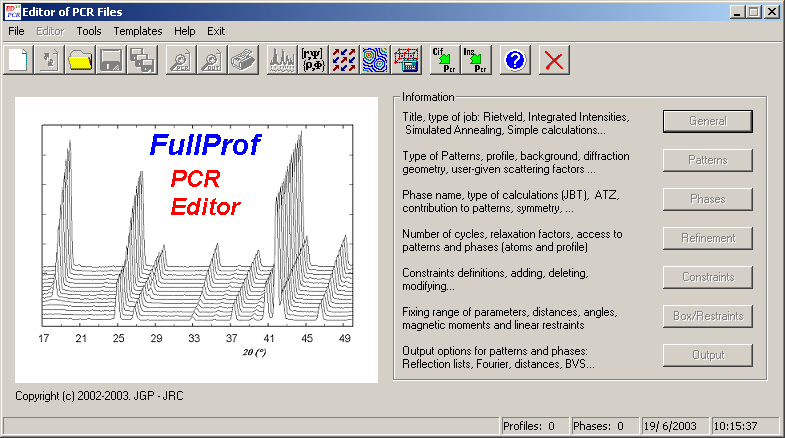Import a CIF file to PCR icon
The height and width of the screenshot is (438, 785).
tap(444, 60)
